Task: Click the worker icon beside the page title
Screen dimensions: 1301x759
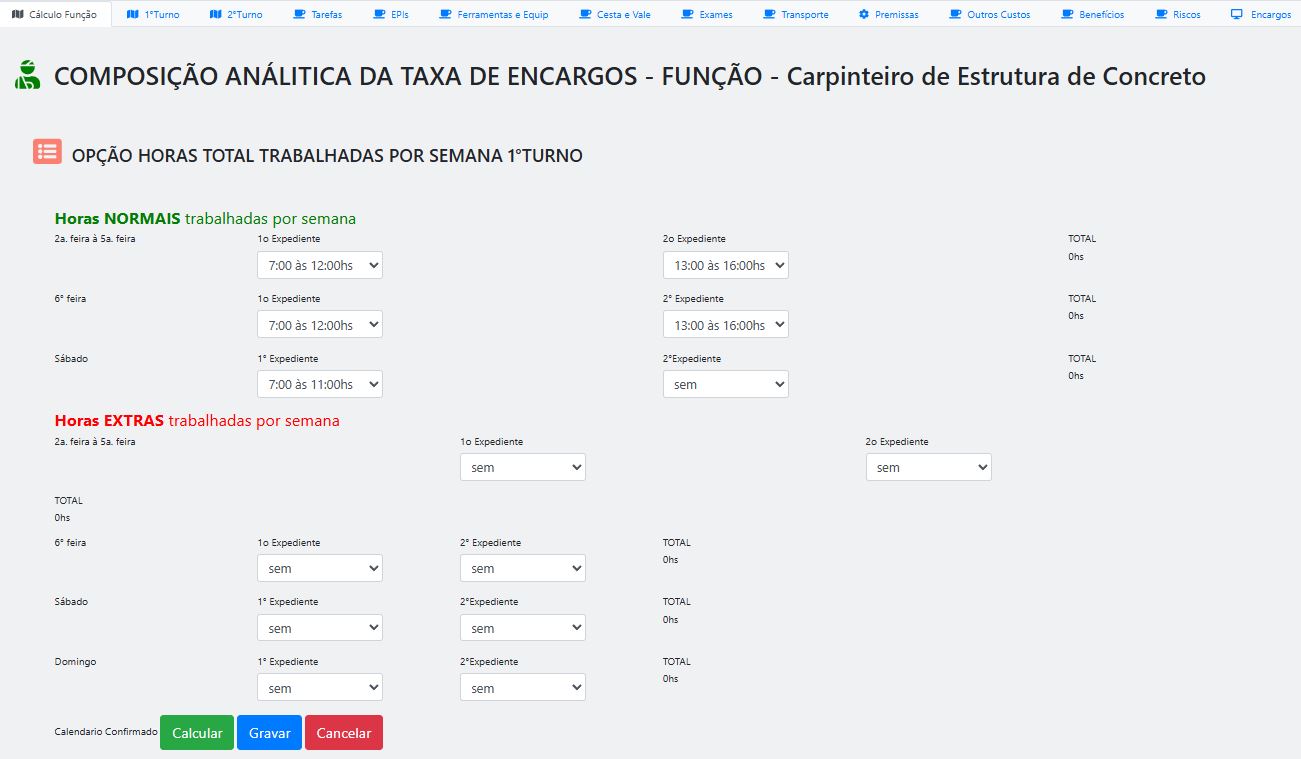Action: pyautogui.click(x=27, y=76)
